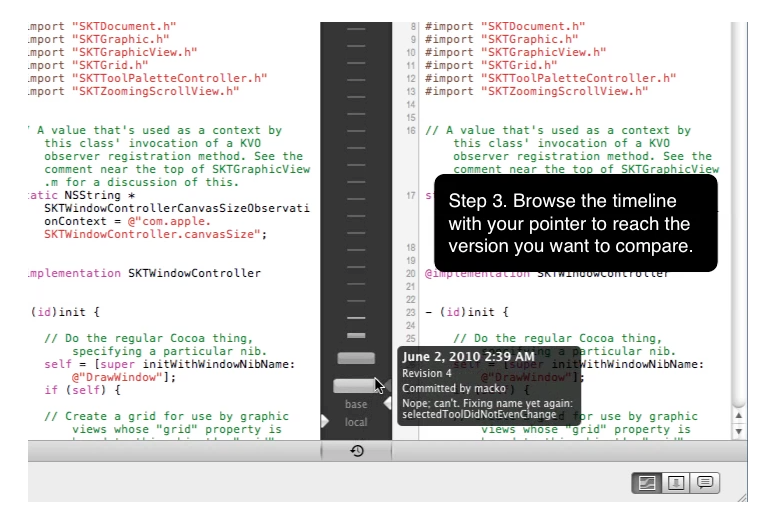This screenshot has width=762, height=517.
Task: Click line number 23 in the right gutter
Action: pyautogui.click(x=411, y=312)
